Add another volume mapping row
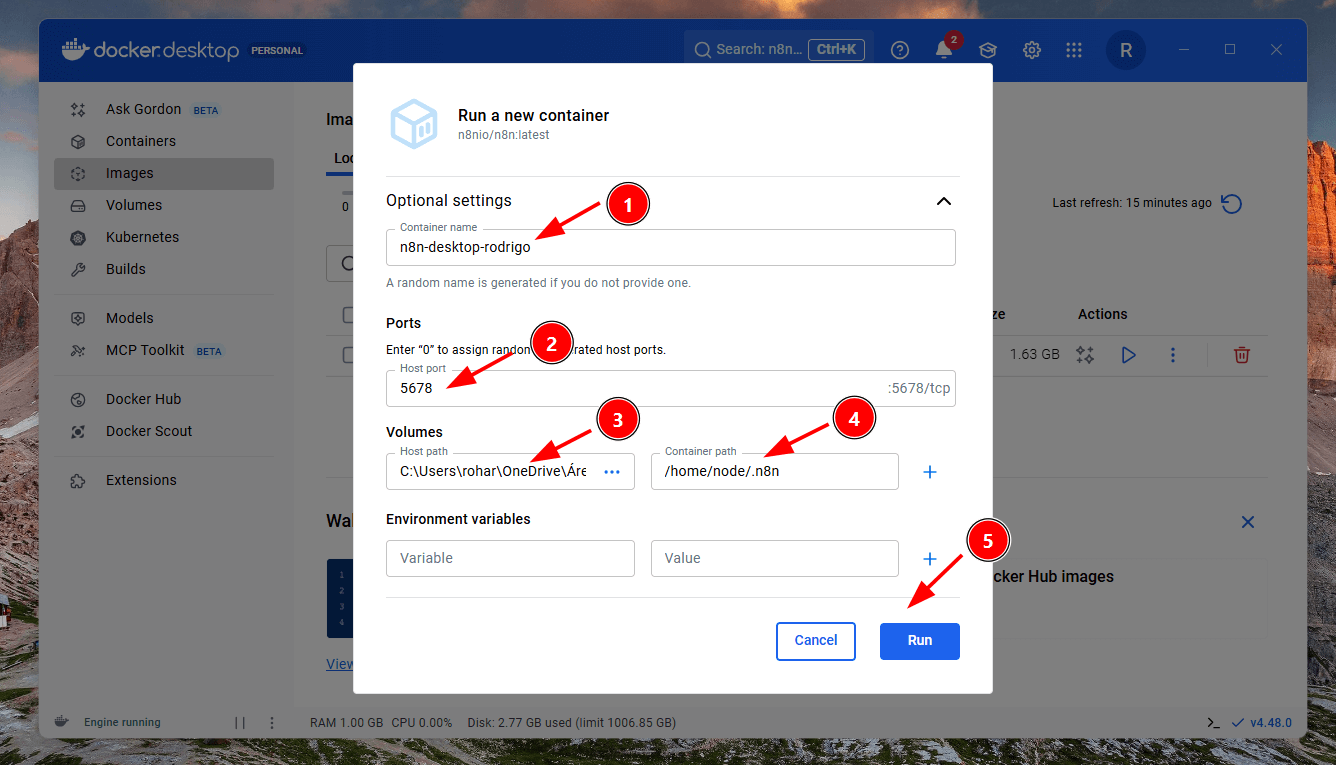Image resolution: width=1336 pixels, height=765 pixels. click(929, 472)
